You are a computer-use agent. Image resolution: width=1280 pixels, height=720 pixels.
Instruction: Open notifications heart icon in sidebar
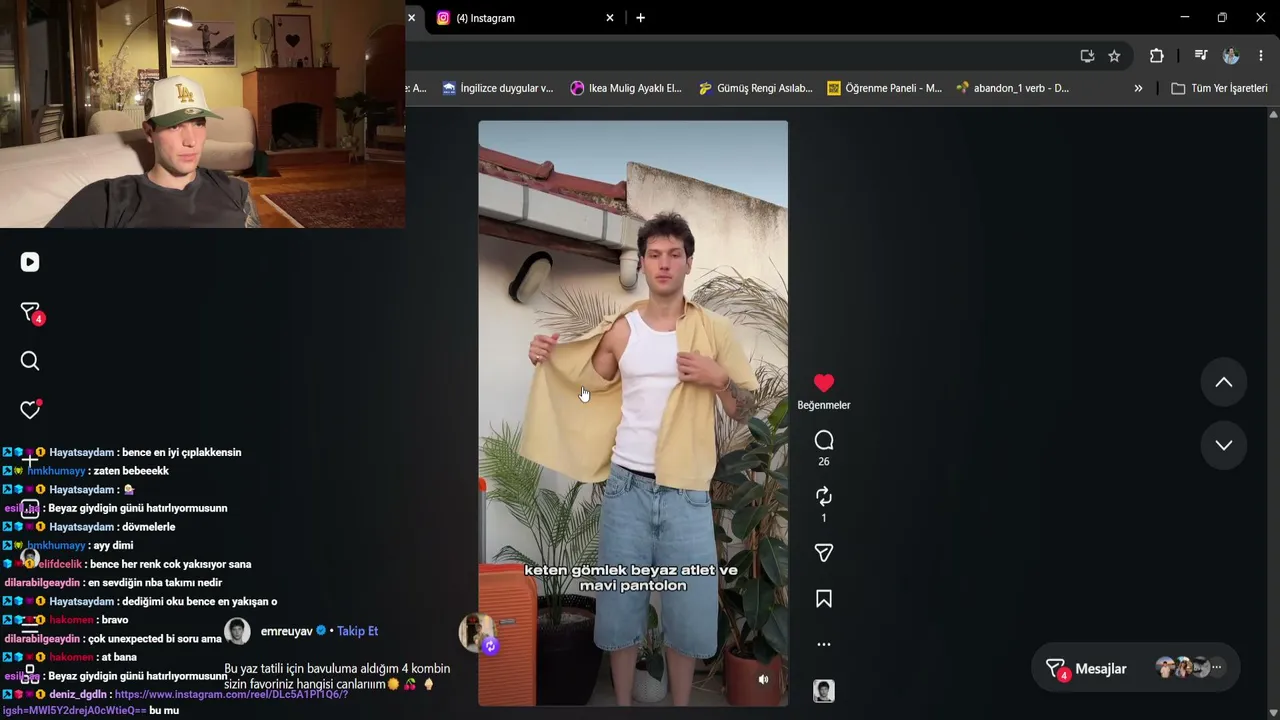pos(30,409)
